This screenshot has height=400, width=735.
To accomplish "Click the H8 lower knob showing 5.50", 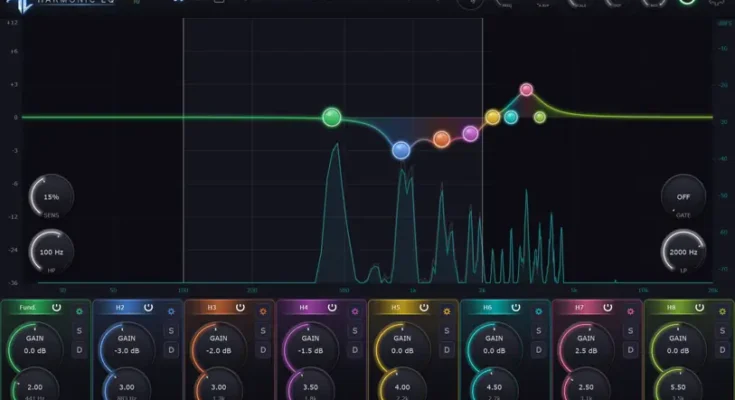I will 678,386.
